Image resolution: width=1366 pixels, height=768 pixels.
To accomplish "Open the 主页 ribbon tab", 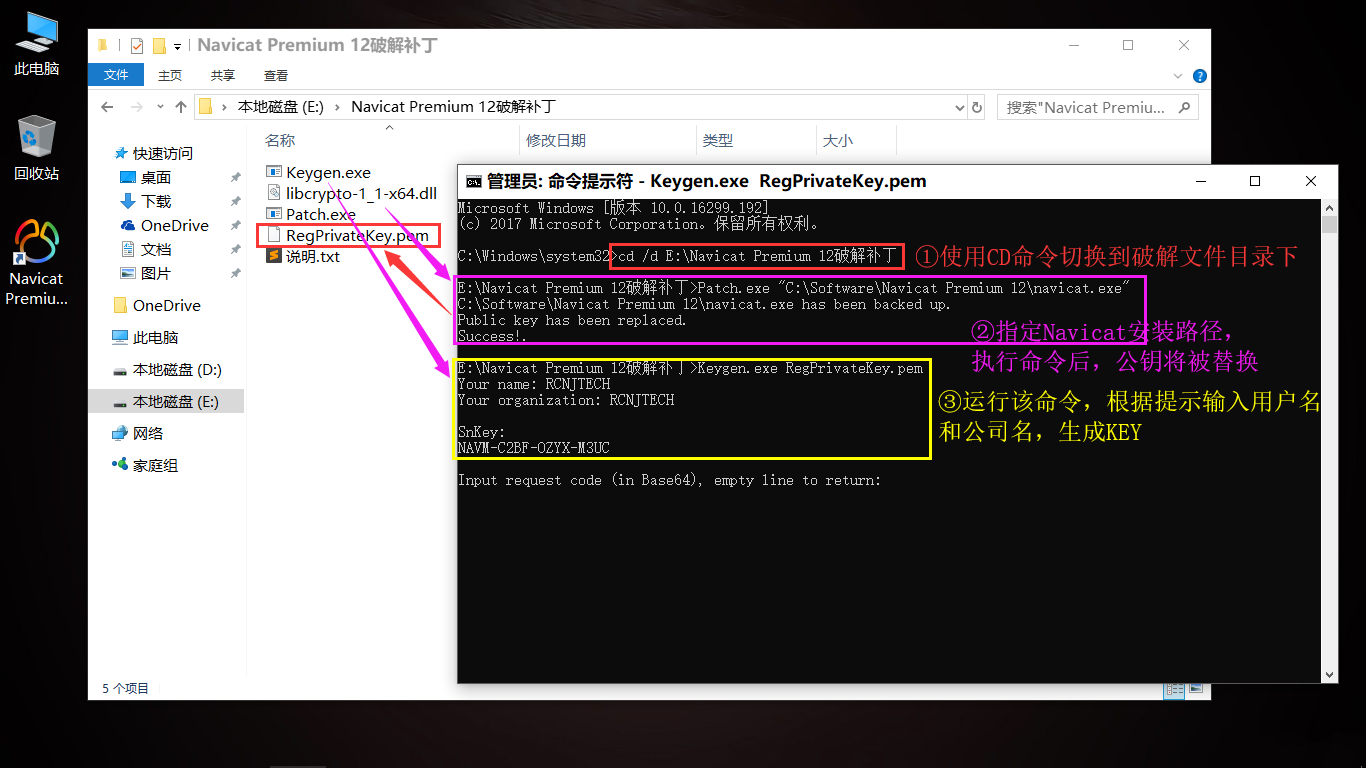I will pos(170,75).
